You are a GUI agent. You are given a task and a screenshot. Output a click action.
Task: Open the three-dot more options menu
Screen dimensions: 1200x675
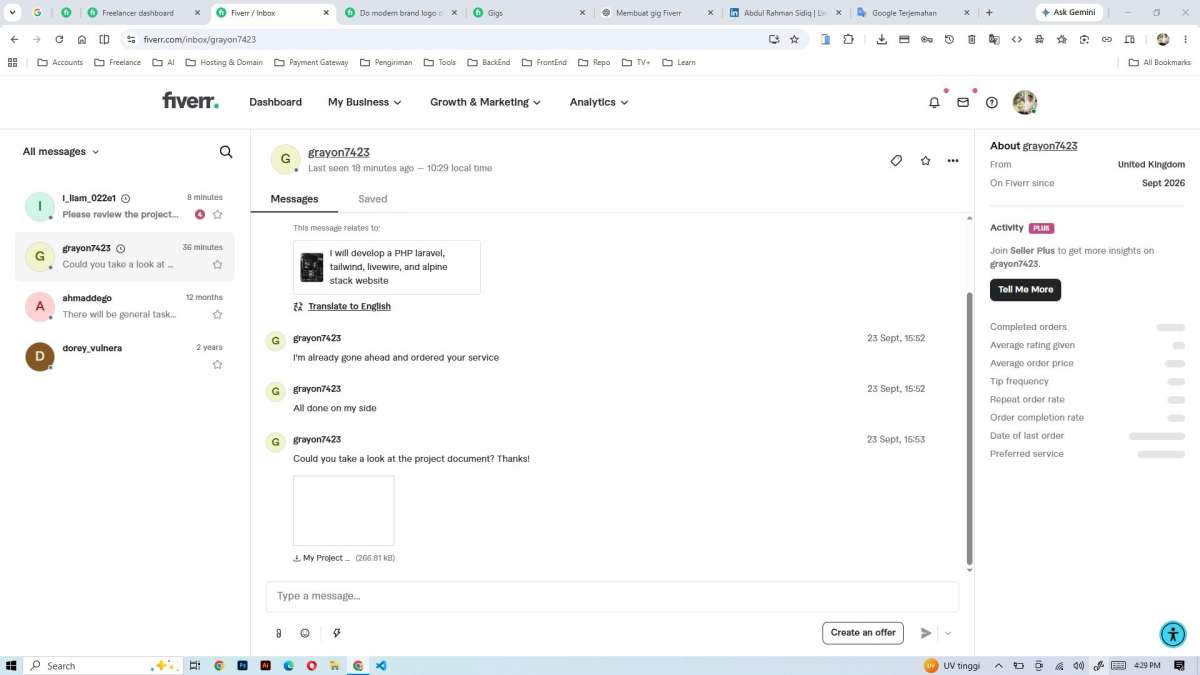[953, 160]
